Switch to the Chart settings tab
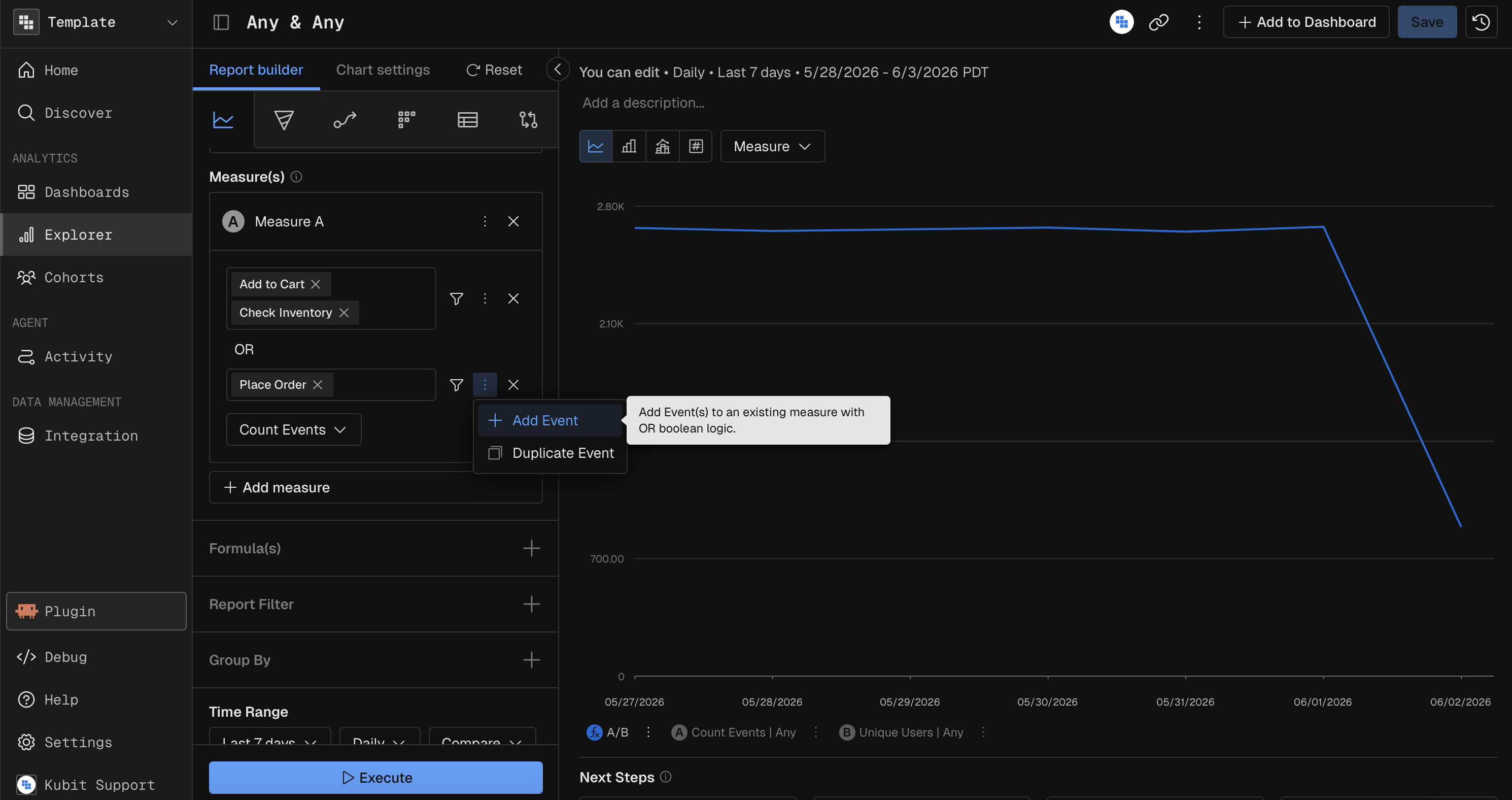The image size is (1512, 800). pyautogui.click(x=383, y=70)
